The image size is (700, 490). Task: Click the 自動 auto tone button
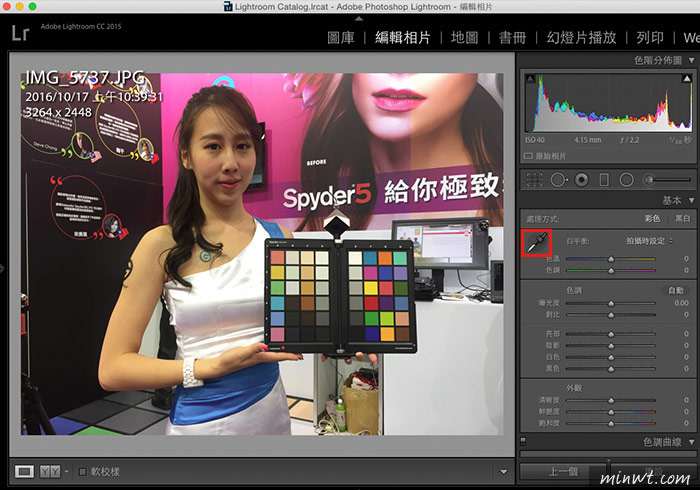coord(676,291)
